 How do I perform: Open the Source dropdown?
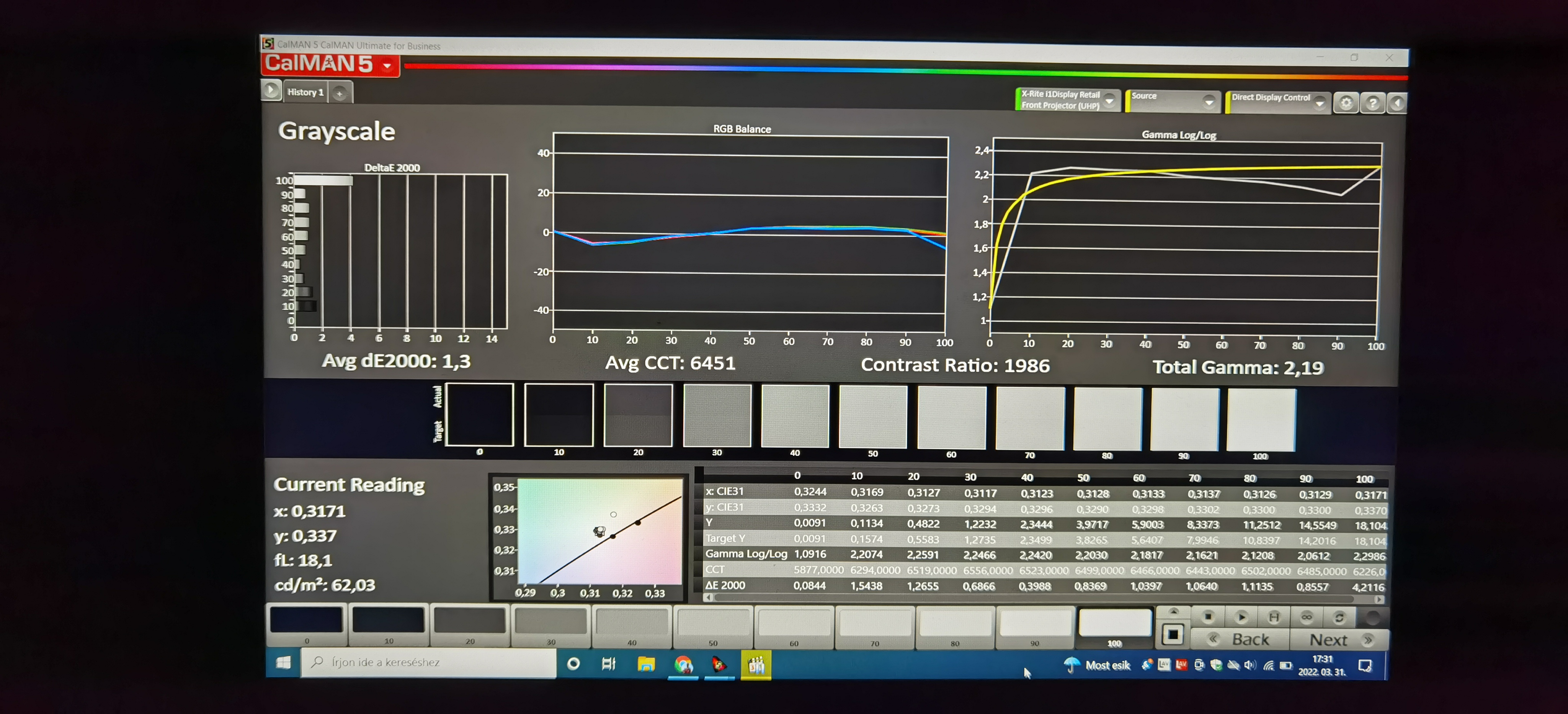pos(1209,102)
